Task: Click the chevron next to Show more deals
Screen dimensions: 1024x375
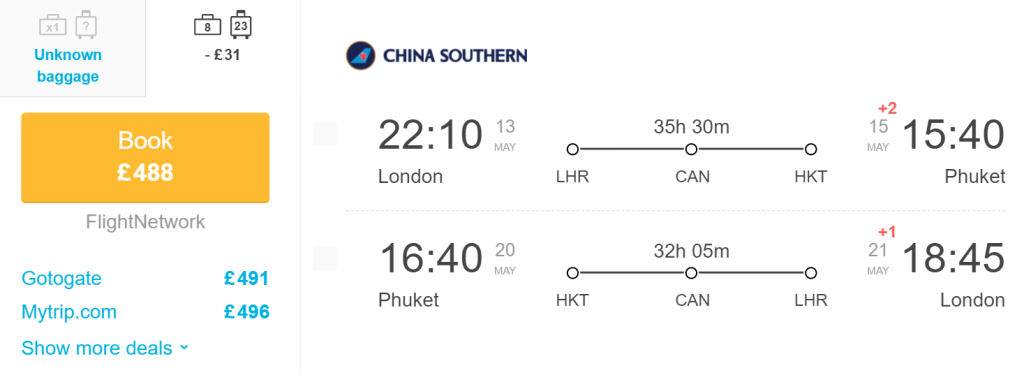Action: pos(184,348)
